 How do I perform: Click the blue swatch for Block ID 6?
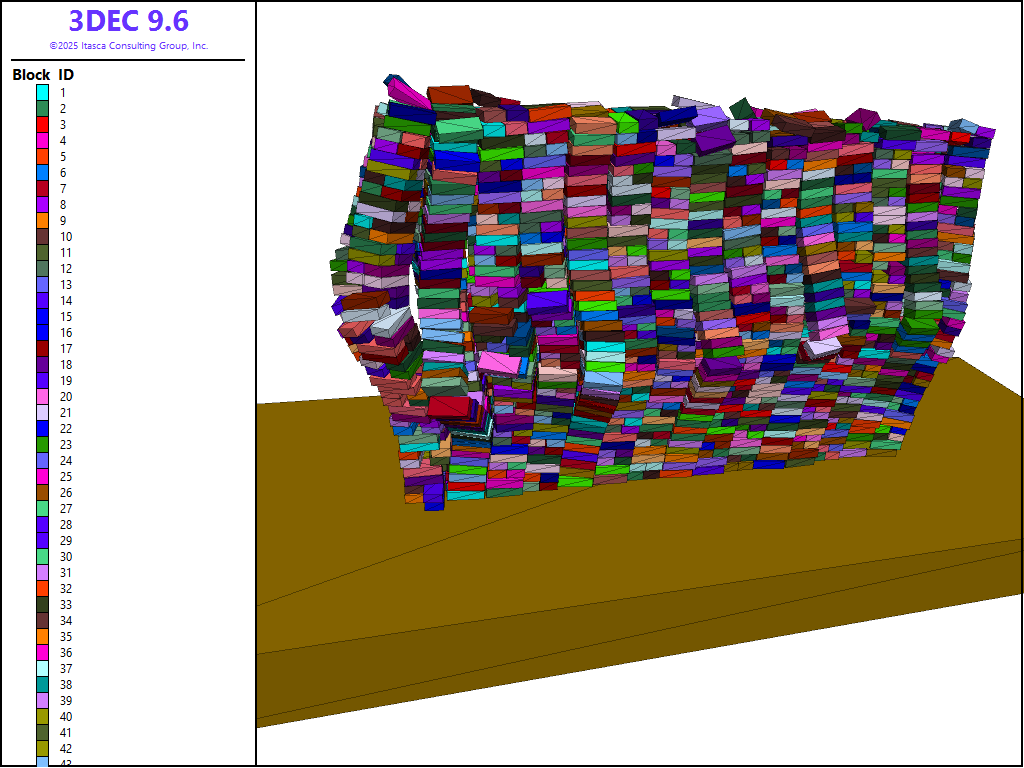click(x=43, y=172)
